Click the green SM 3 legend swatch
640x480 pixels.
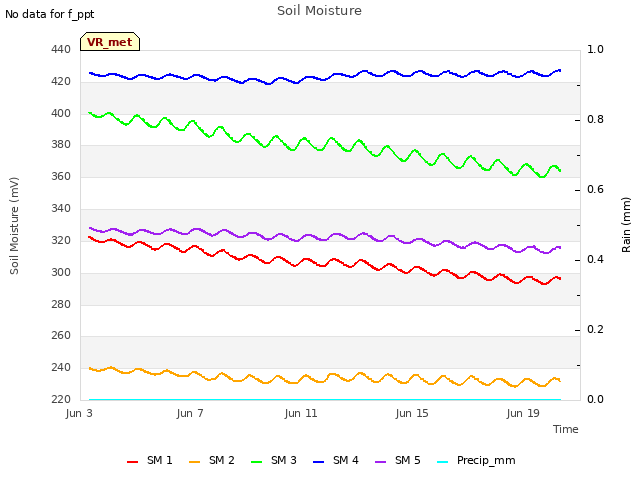256,462
